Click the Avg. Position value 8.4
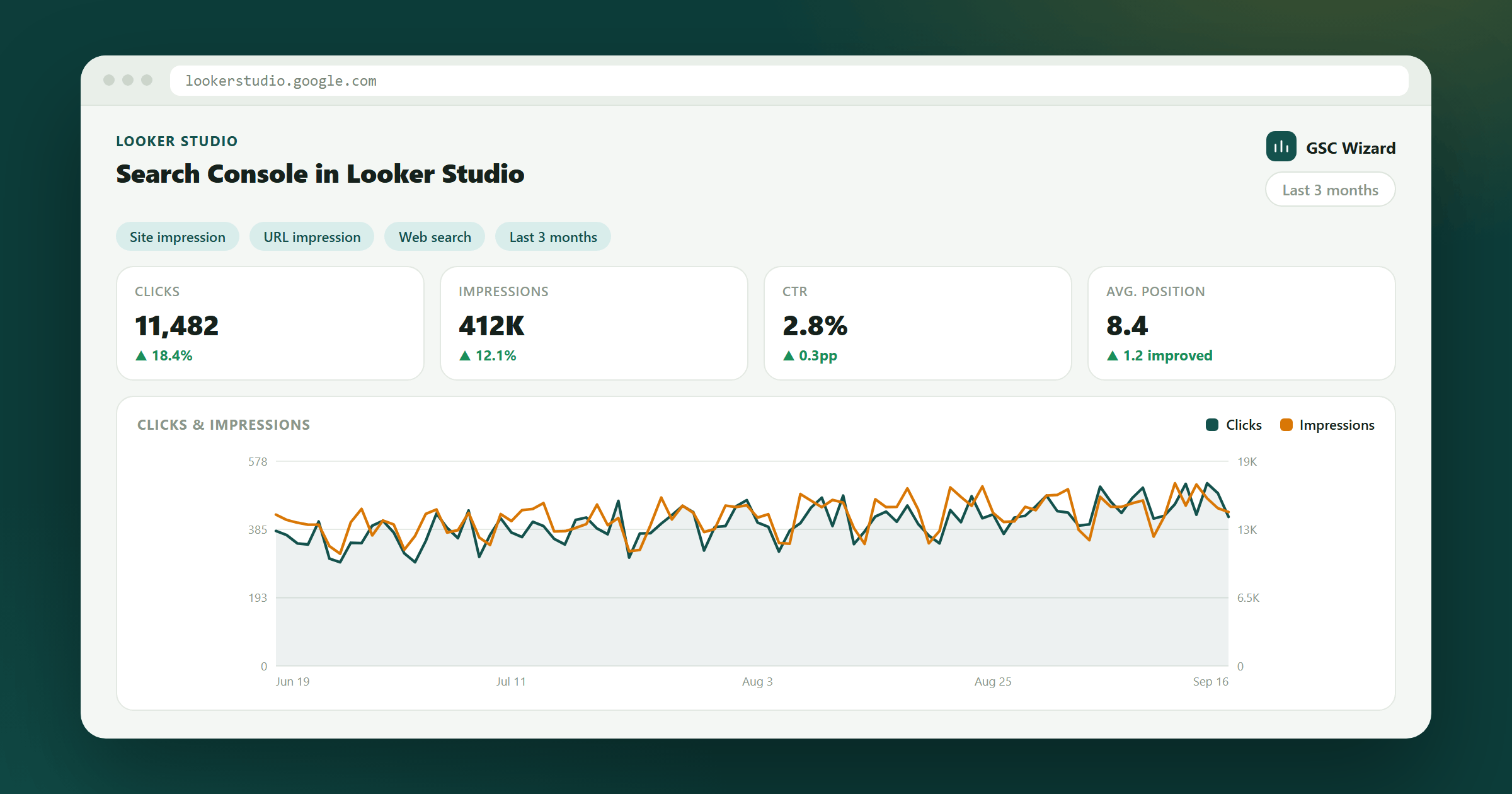 1127,326
